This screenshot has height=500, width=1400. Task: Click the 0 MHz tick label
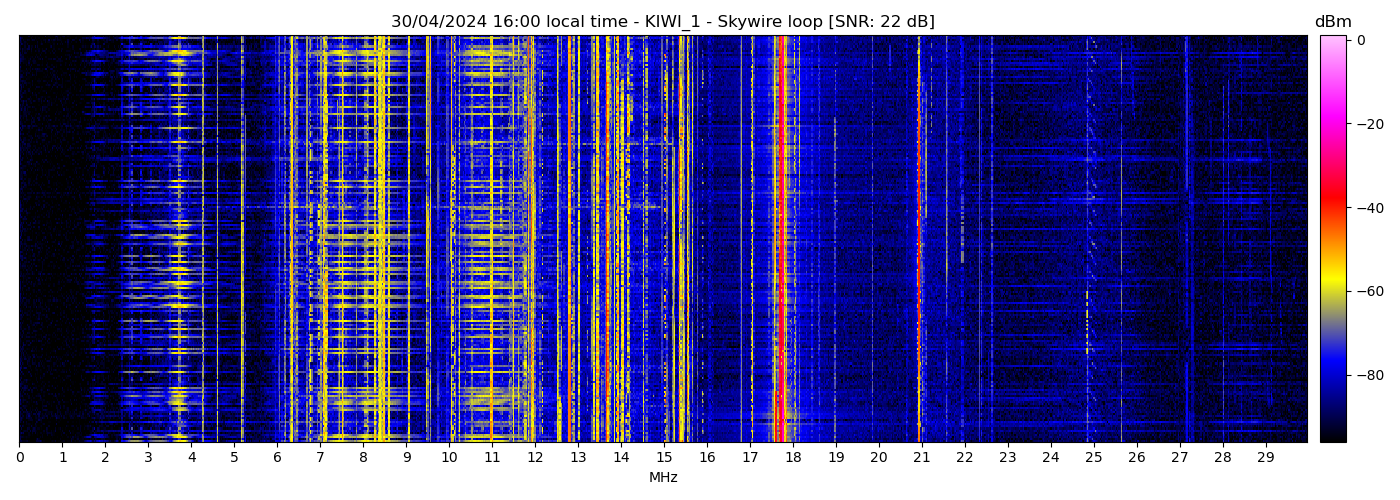19,457
